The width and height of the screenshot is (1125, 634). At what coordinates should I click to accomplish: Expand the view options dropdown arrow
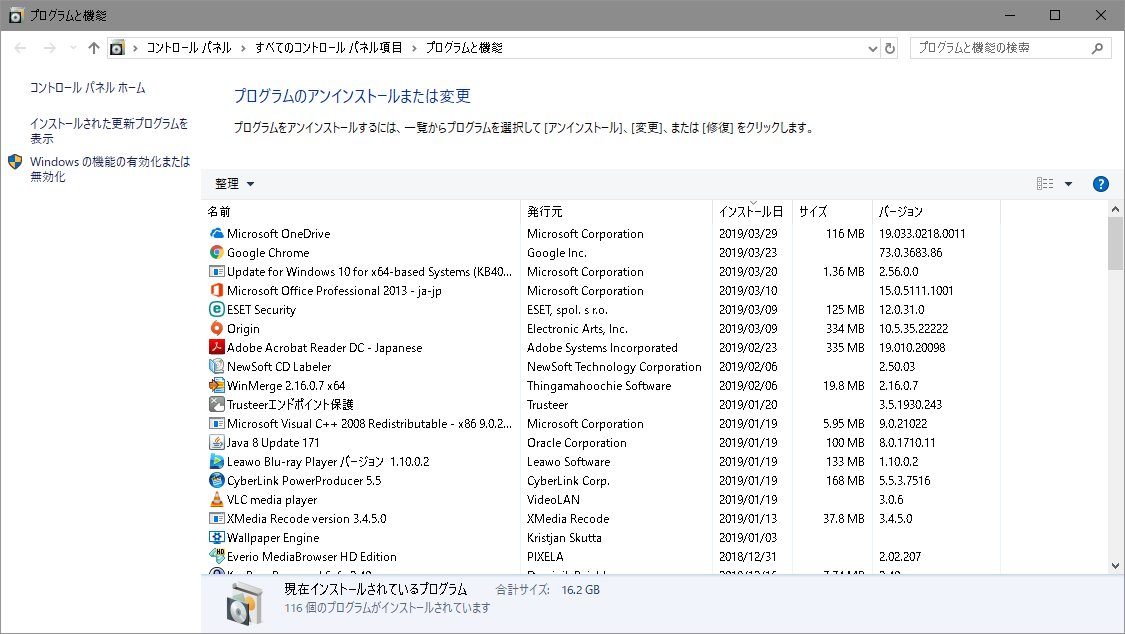(x=1068, y=184)
